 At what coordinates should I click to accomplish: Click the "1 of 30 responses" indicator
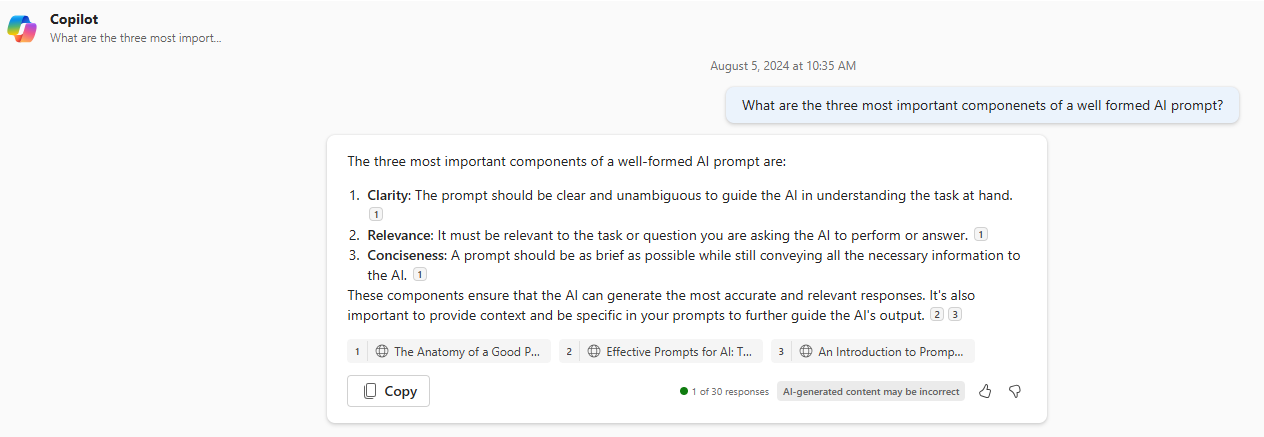click(724, 391)
